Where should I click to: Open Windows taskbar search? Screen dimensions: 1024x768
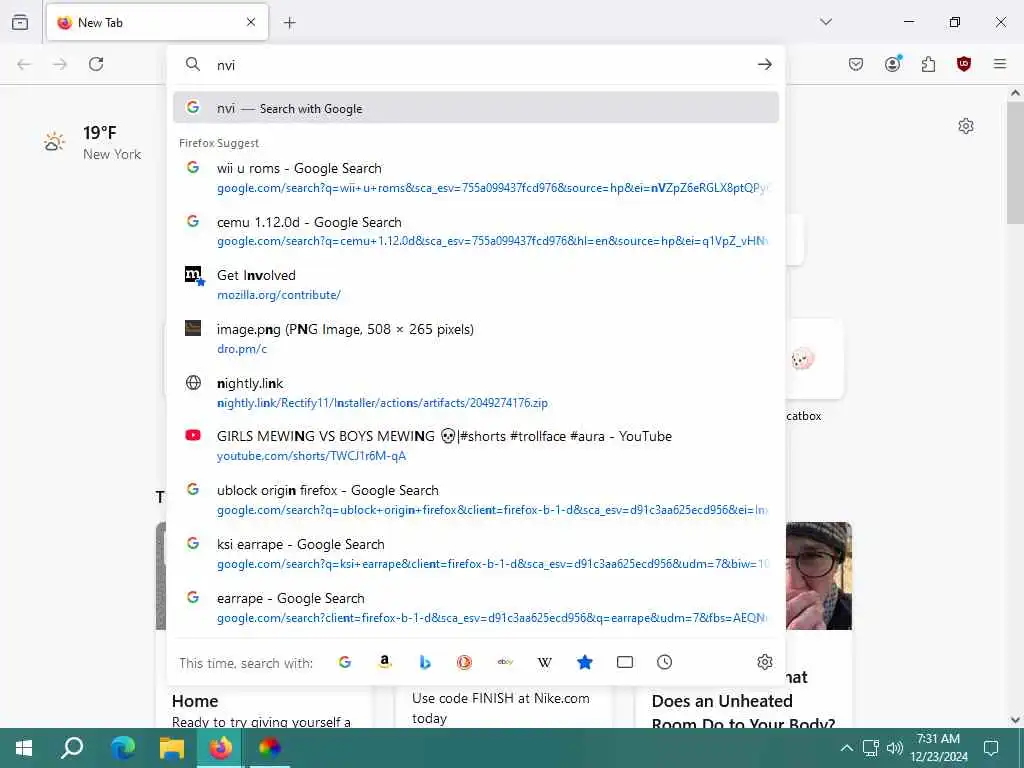tap(72, 748)
